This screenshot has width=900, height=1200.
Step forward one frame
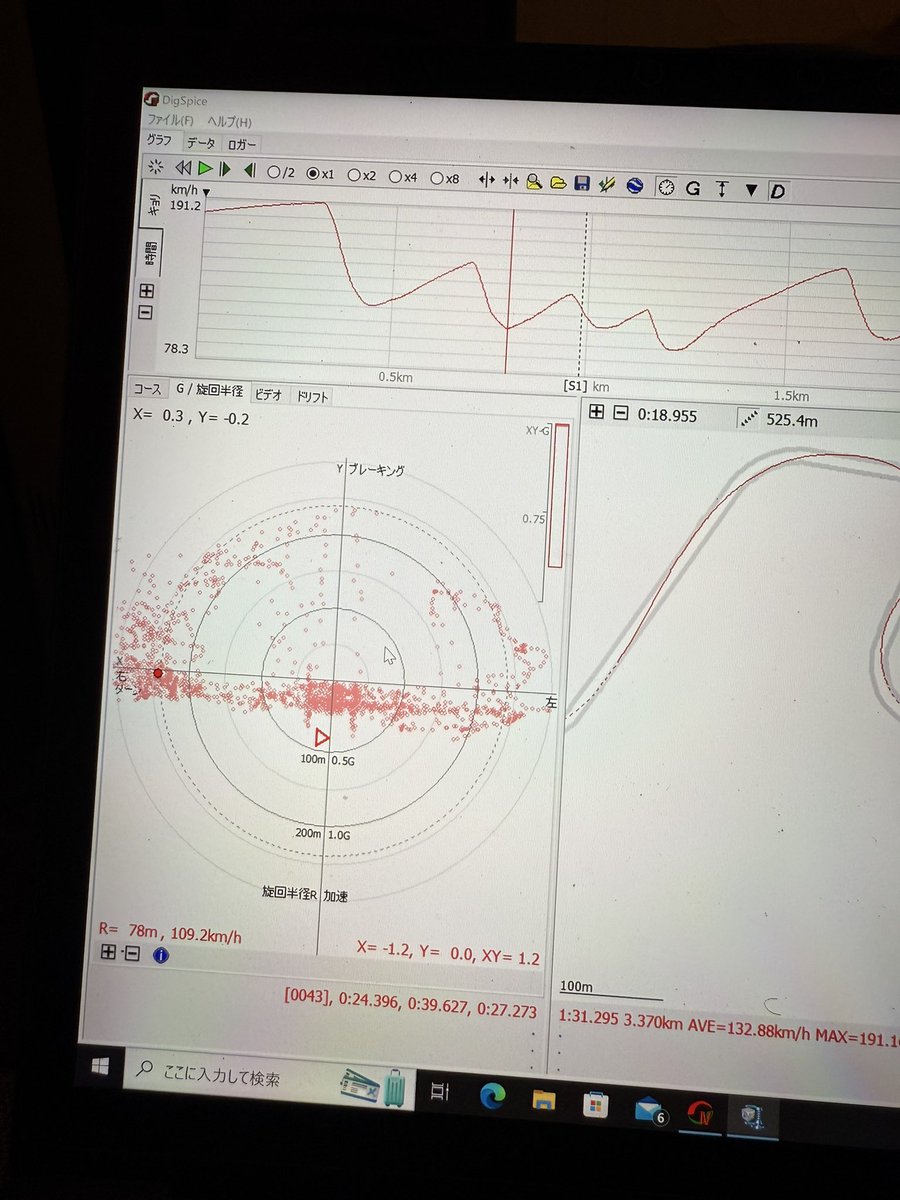226,170
